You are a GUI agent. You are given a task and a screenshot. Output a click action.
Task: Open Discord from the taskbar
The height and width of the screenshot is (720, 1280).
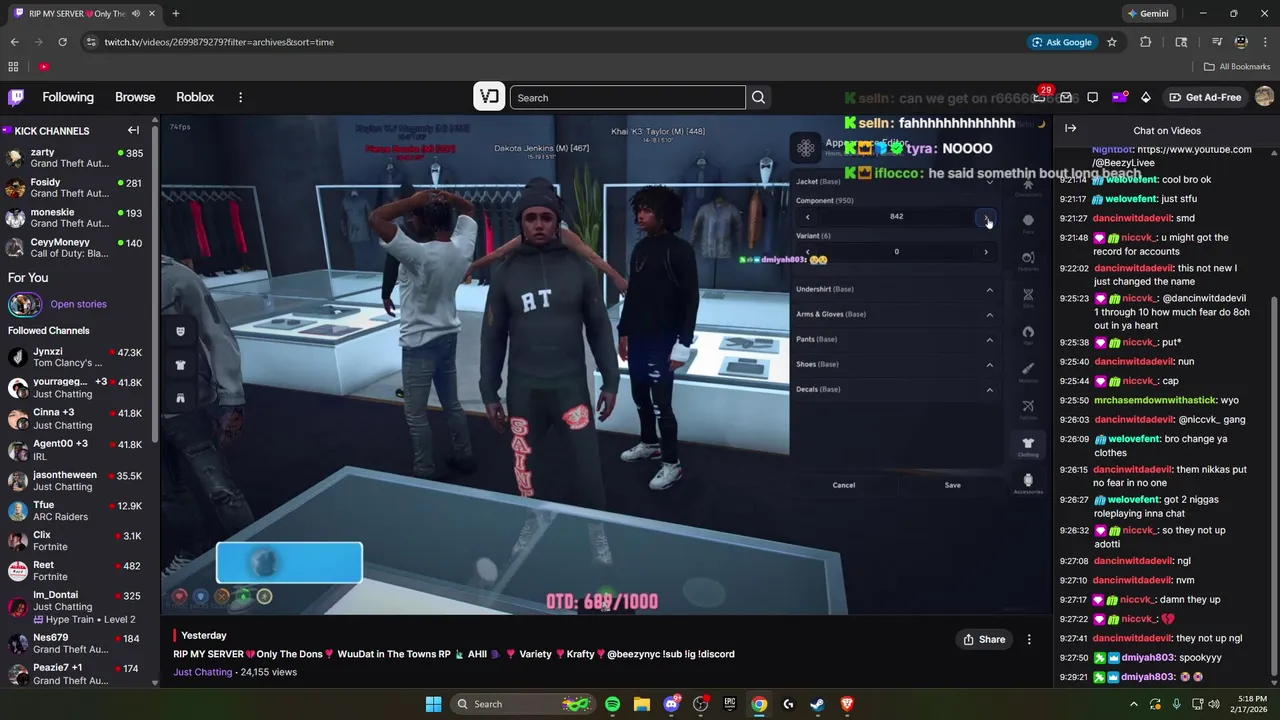671,704
